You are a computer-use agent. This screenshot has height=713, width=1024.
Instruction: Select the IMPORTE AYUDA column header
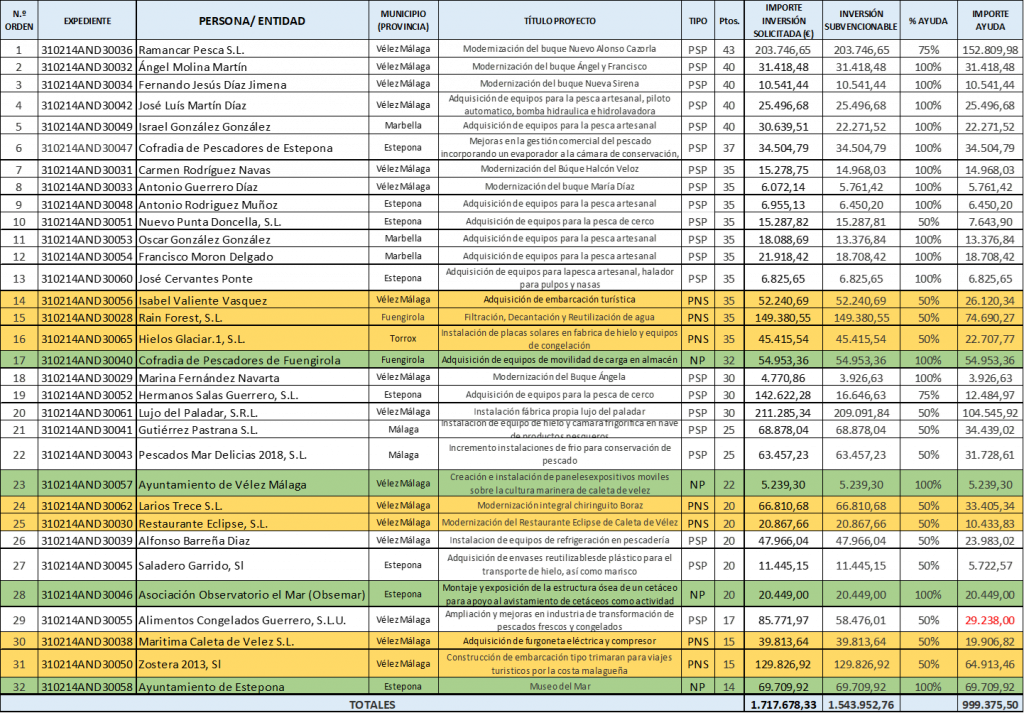tap(989, 20)
